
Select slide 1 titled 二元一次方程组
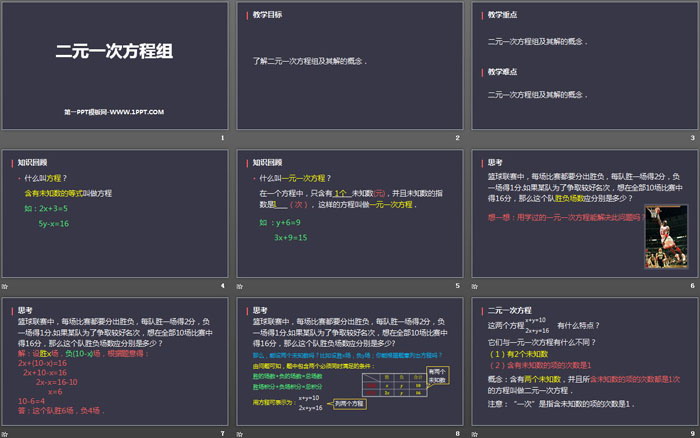click(x=115, y=66)
